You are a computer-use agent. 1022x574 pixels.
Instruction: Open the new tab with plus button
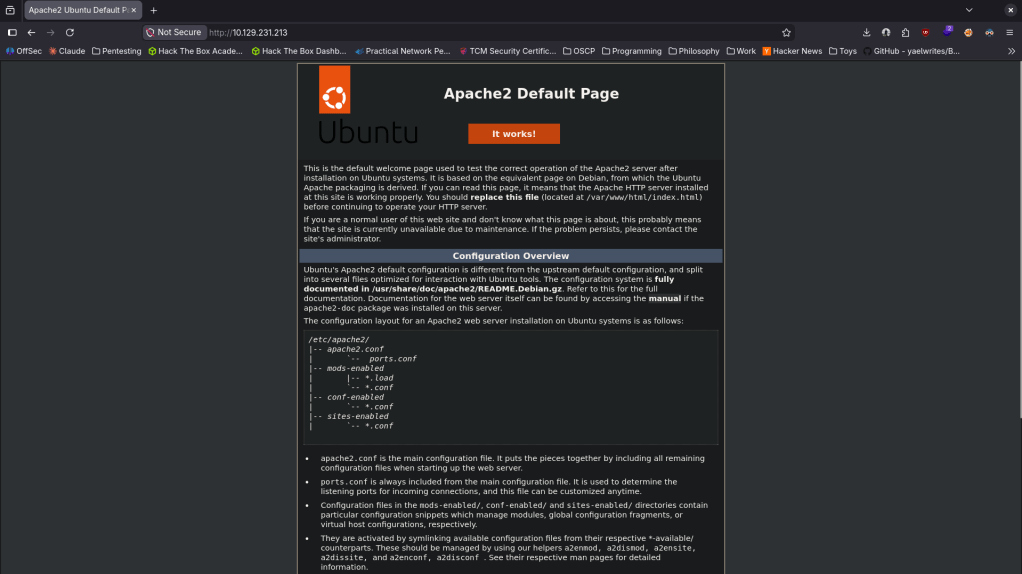coord(154,10)
